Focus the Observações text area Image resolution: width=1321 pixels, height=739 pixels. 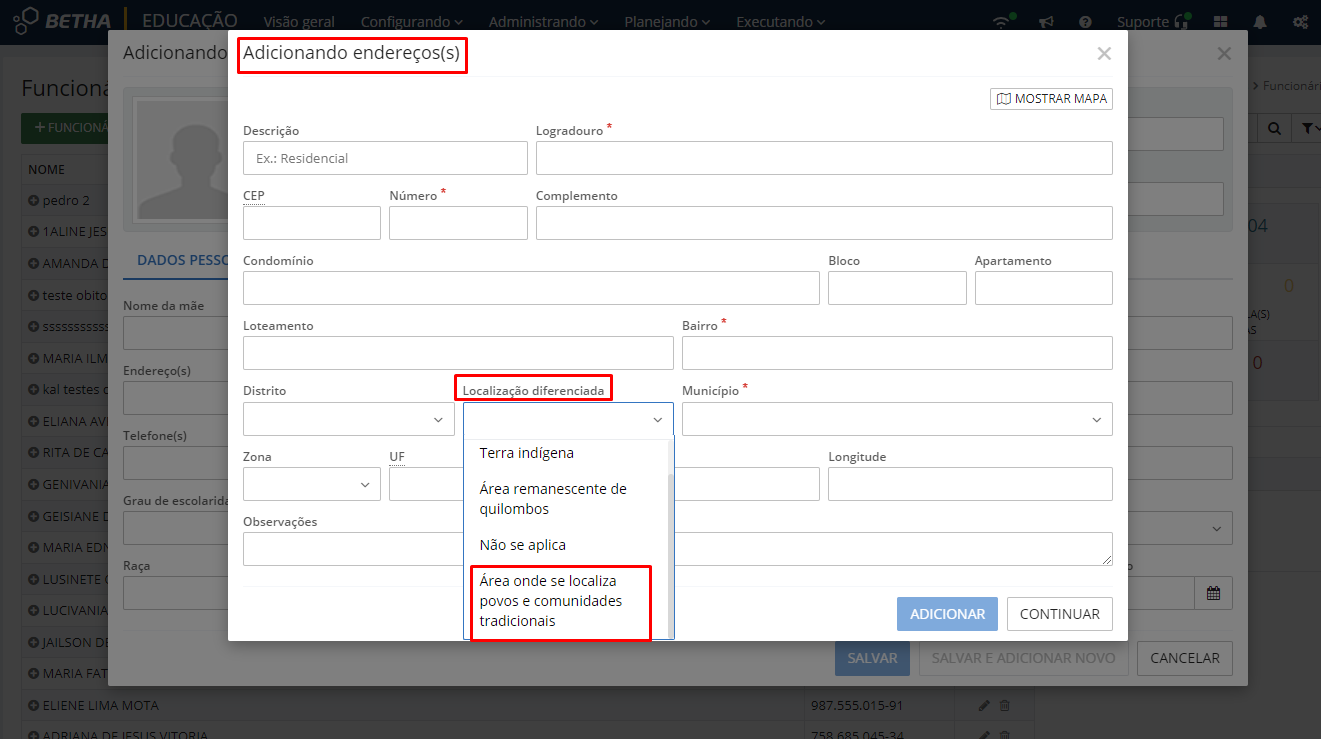point(678,549)
